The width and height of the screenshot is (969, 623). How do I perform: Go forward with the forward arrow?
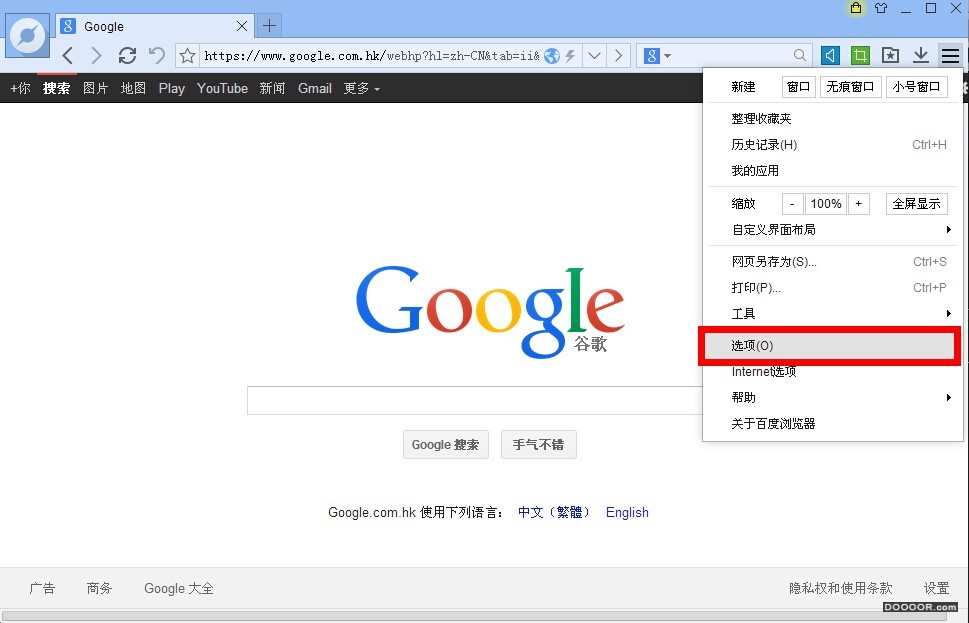[96, 56]
